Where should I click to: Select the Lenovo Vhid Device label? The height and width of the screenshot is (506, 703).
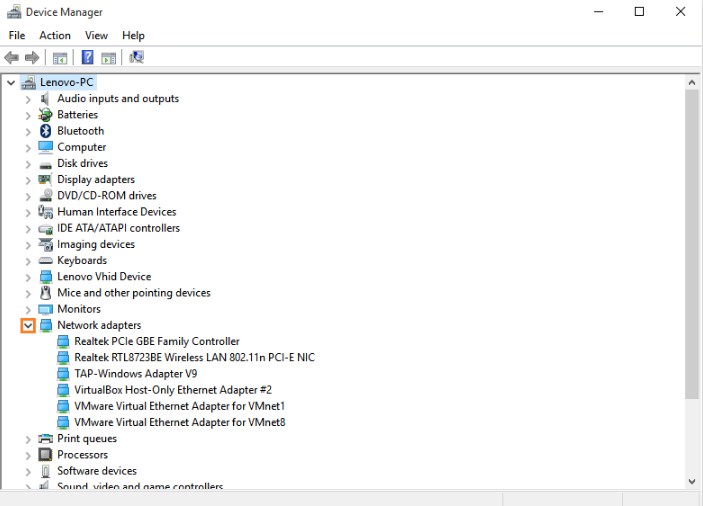tap(104, 277)
